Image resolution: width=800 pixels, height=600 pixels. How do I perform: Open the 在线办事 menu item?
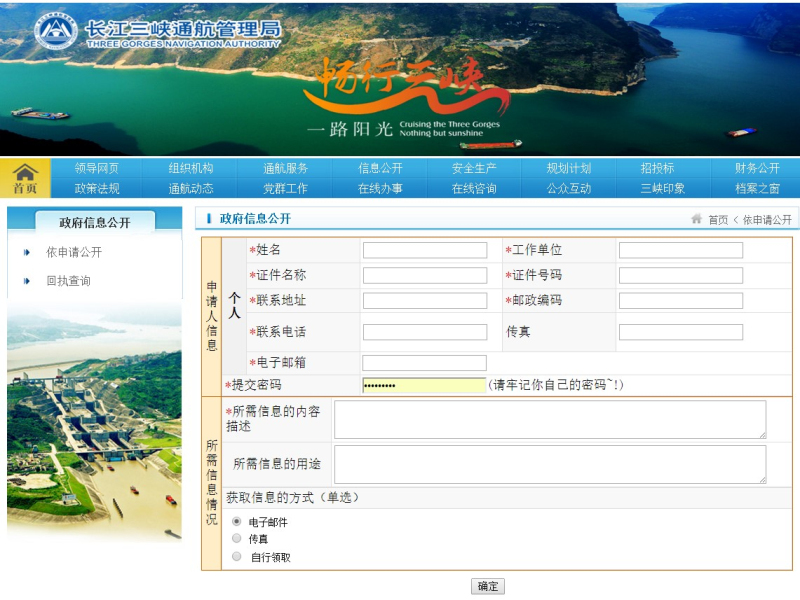pos(380,188)
